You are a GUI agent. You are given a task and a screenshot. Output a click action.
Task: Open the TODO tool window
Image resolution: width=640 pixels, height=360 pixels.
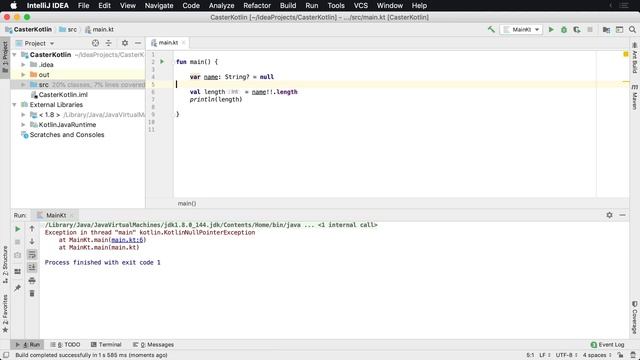(65, 344)
